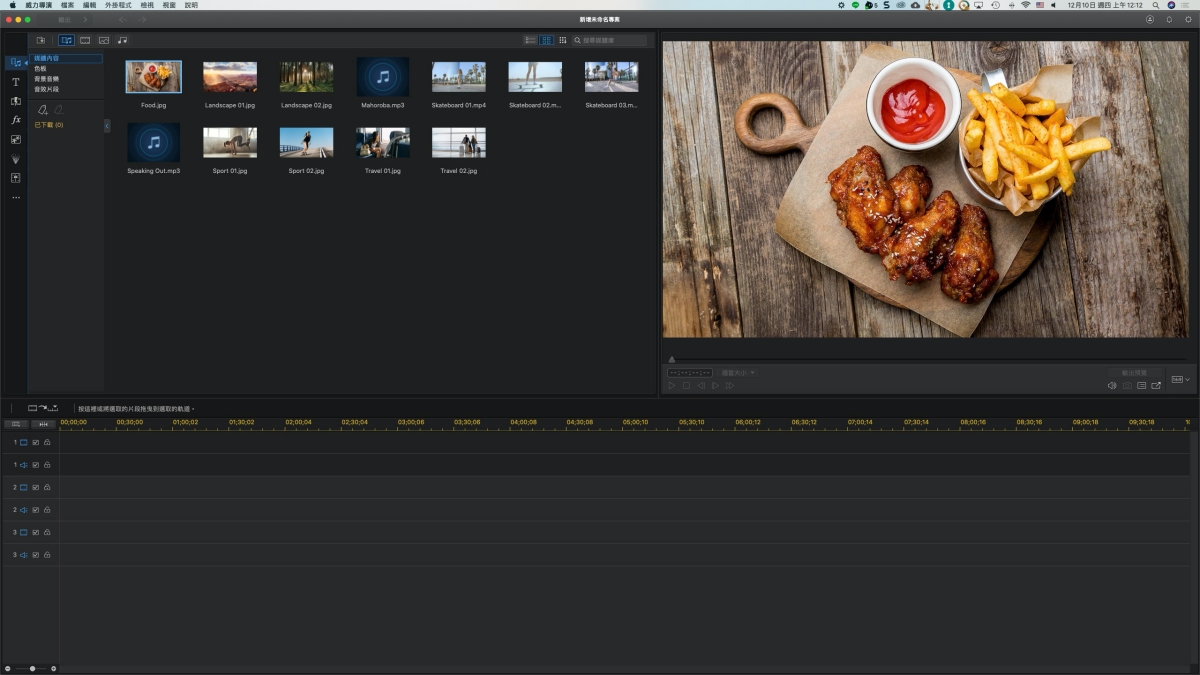Click the timeline zoom slider handle
Screen dimensions: 1200x675
pos(32,668)
